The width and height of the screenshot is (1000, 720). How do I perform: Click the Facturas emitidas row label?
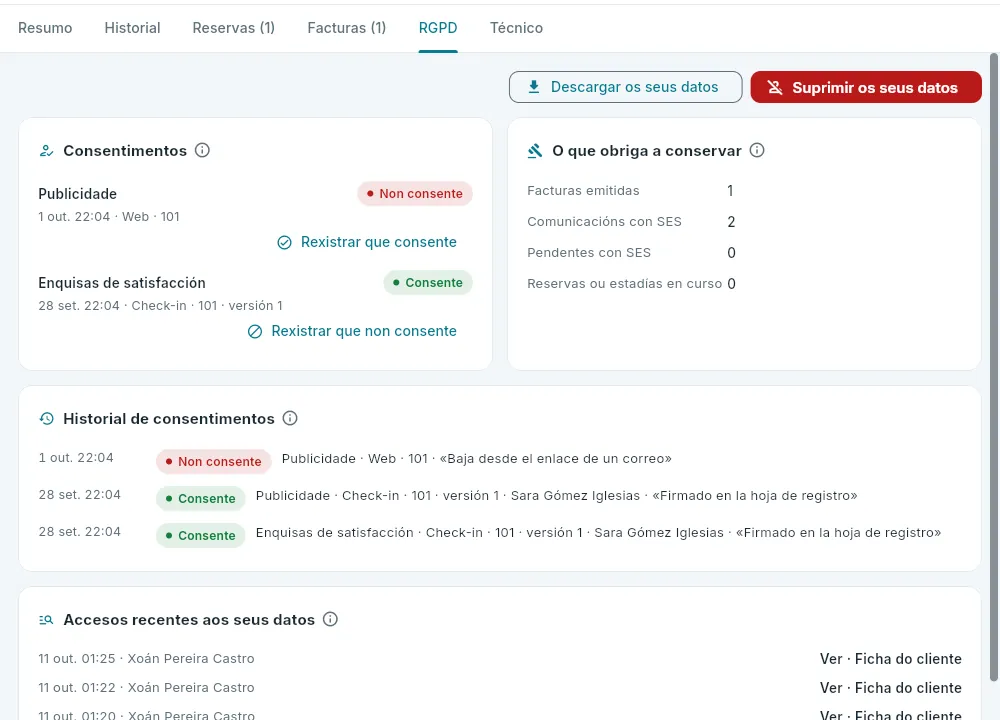tap(583, 191)
